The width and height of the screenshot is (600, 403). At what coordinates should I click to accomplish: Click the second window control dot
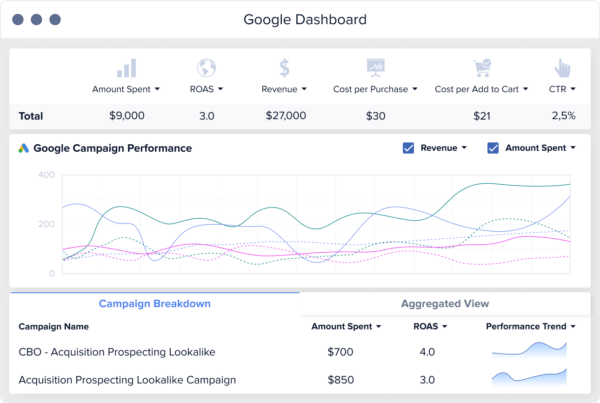pos(36,20)
